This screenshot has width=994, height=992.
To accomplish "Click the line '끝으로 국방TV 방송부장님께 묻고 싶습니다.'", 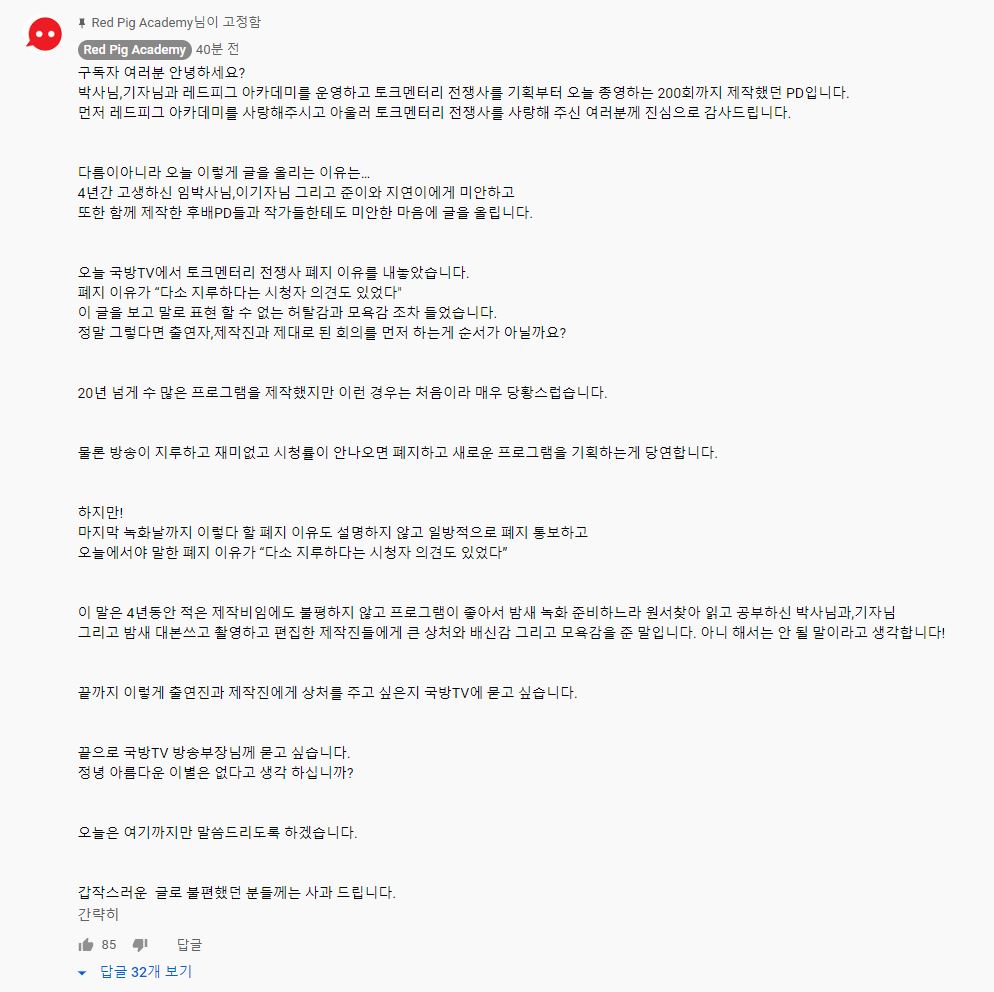I will tap(214, 752).
